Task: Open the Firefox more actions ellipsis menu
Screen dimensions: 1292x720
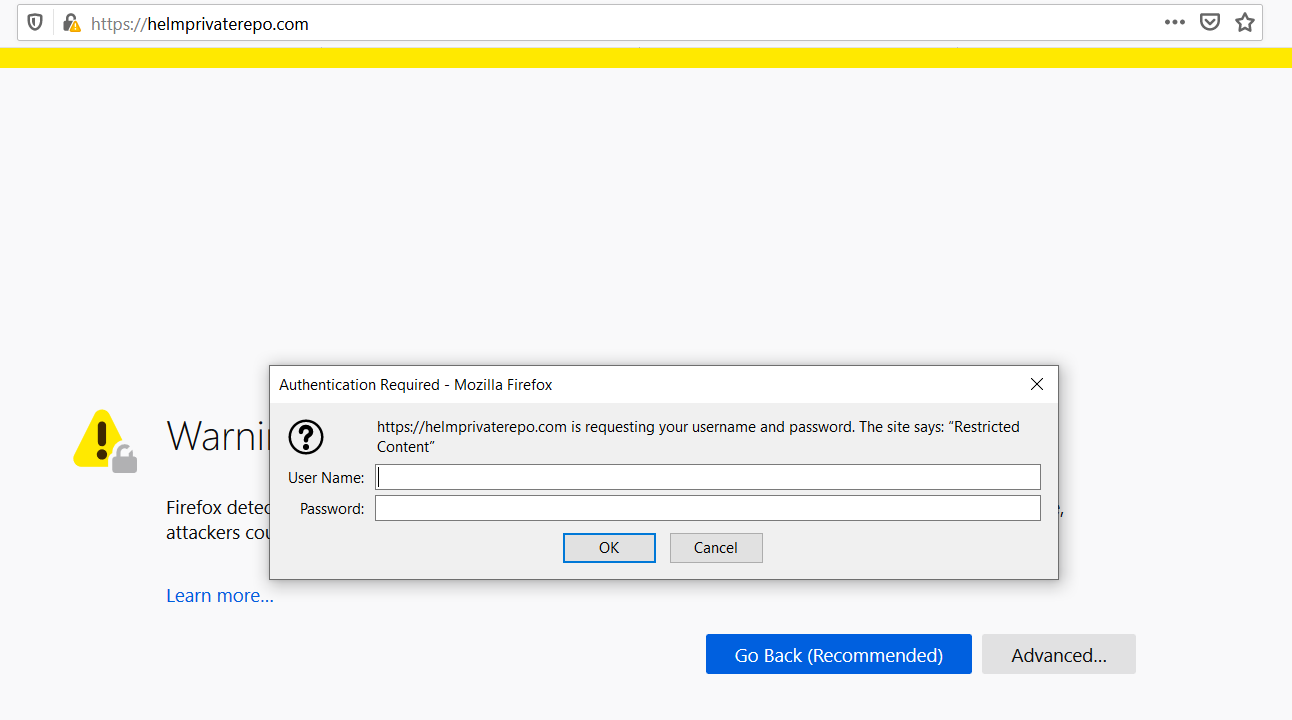Action: click(1174, 21)
